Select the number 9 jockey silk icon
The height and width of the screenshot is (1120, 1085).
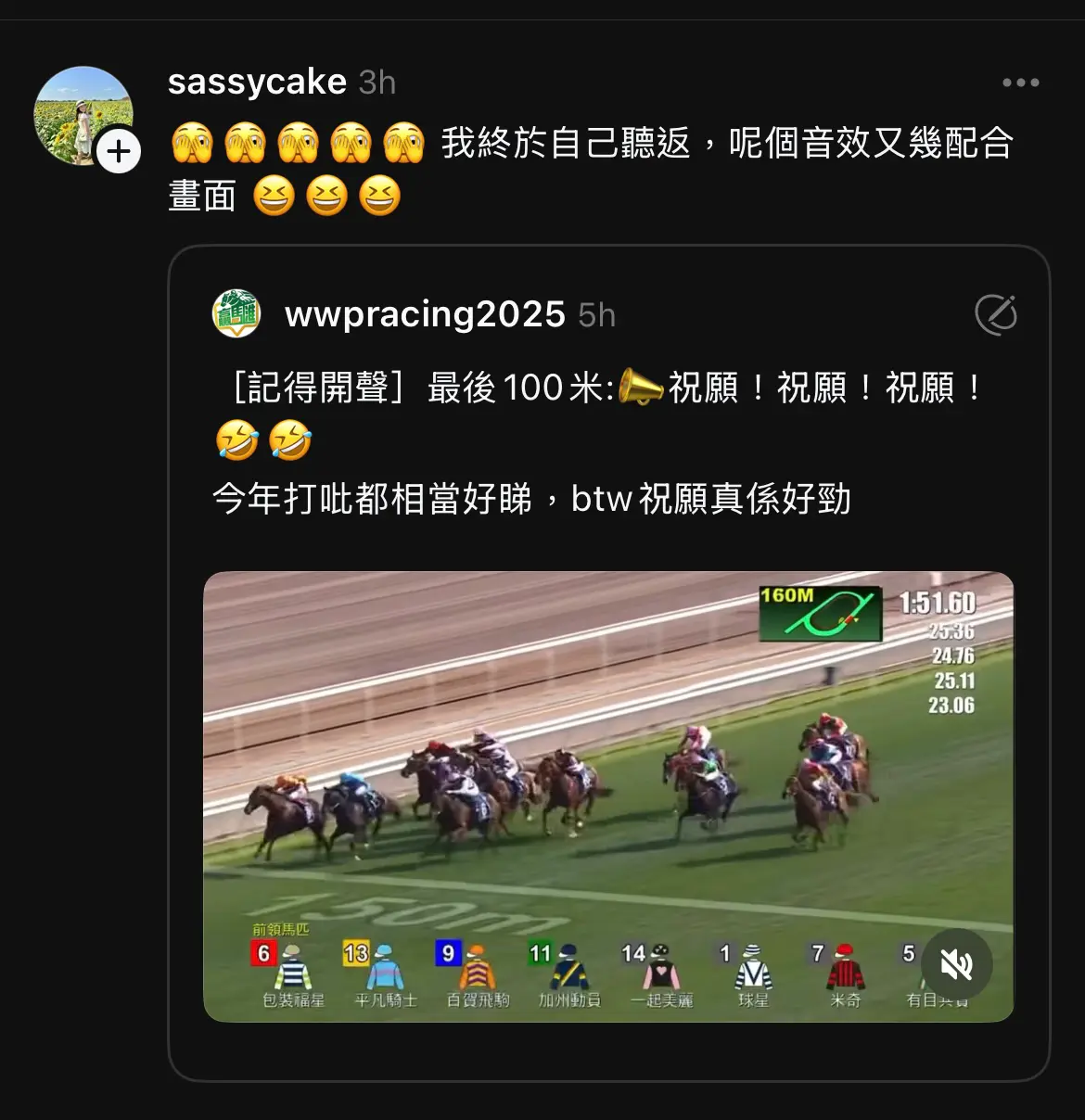coord(477,967)
